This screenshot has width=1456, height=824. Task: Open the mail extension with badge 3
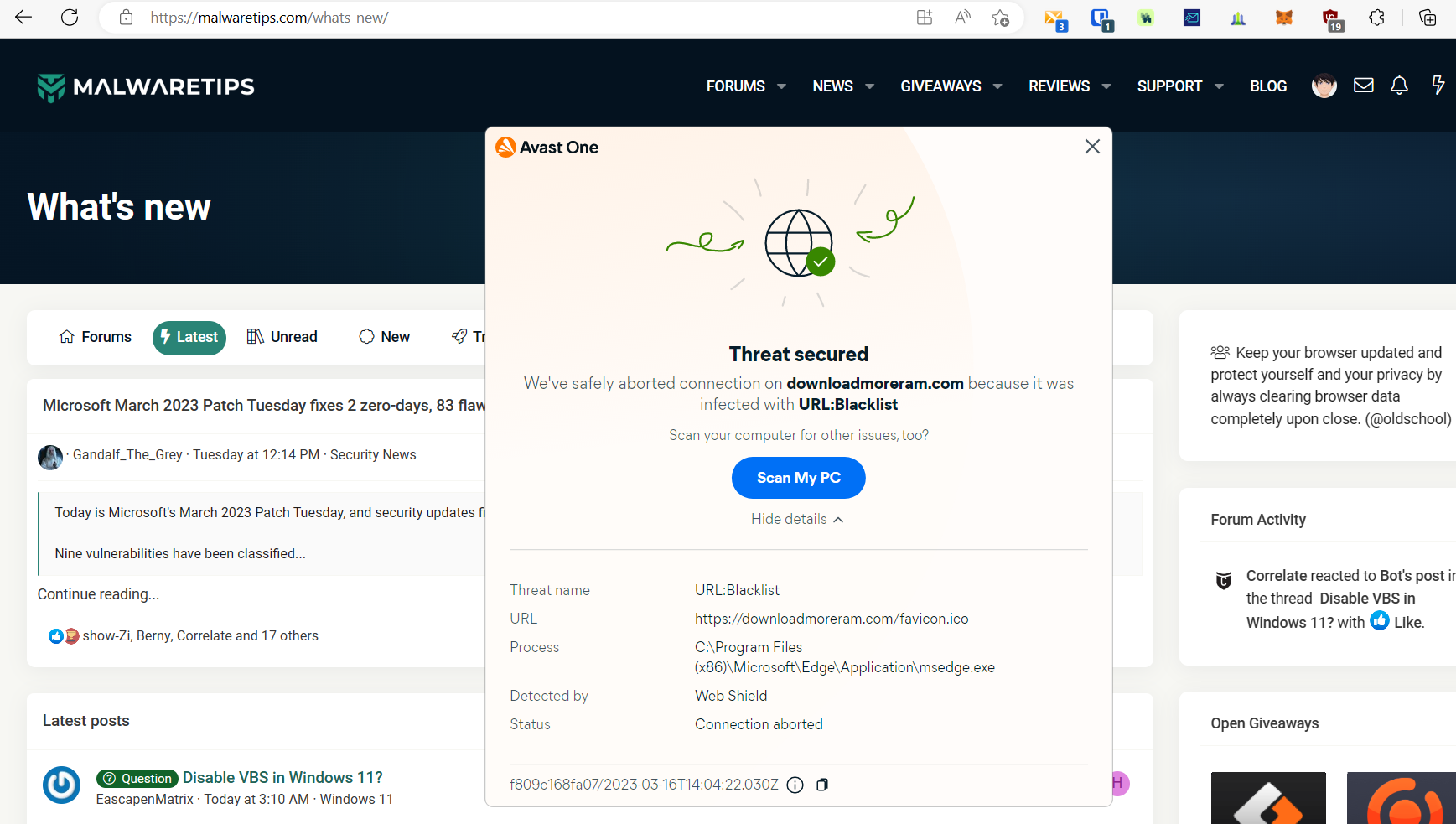pyautogui.click(x=1055, y=19)
